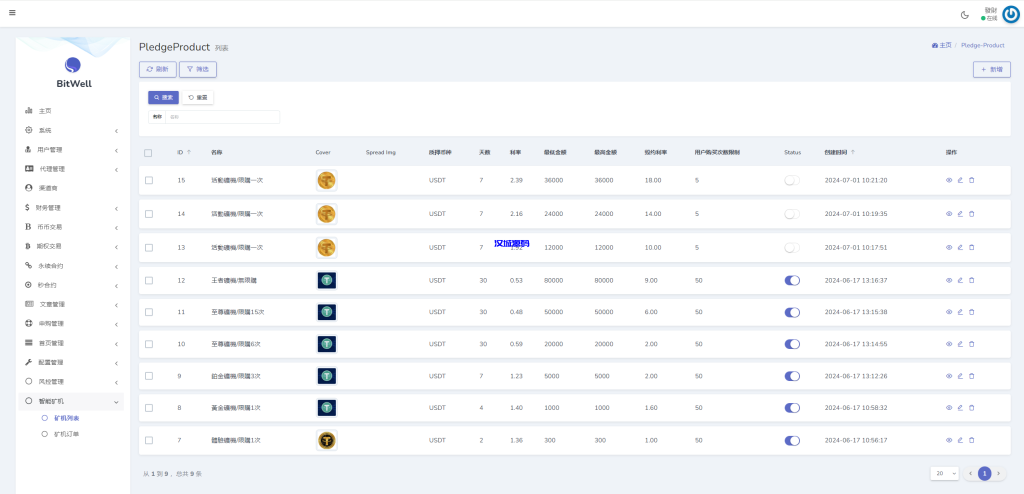Go to 主页 in the sidebar
The width and height of the screenshot is (1024, 494).
tap(45, 111)
